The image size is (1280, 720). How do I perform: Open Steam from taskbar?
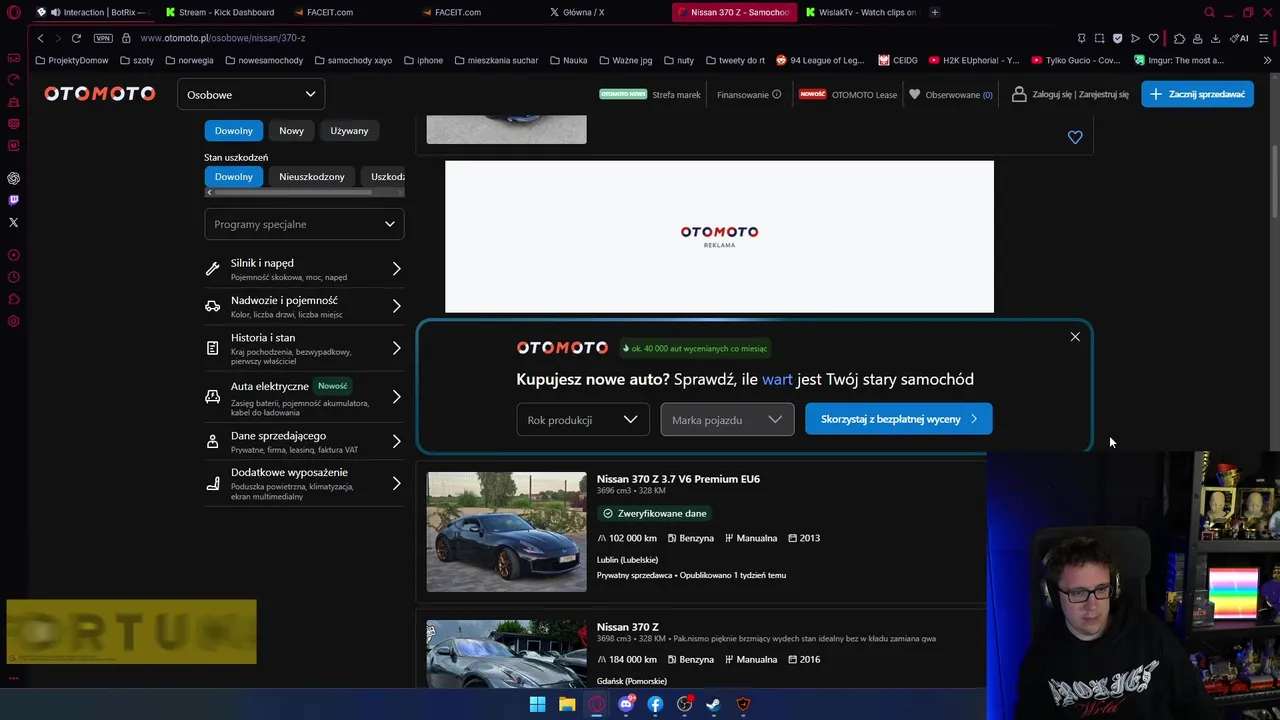(x=713, y=704)
